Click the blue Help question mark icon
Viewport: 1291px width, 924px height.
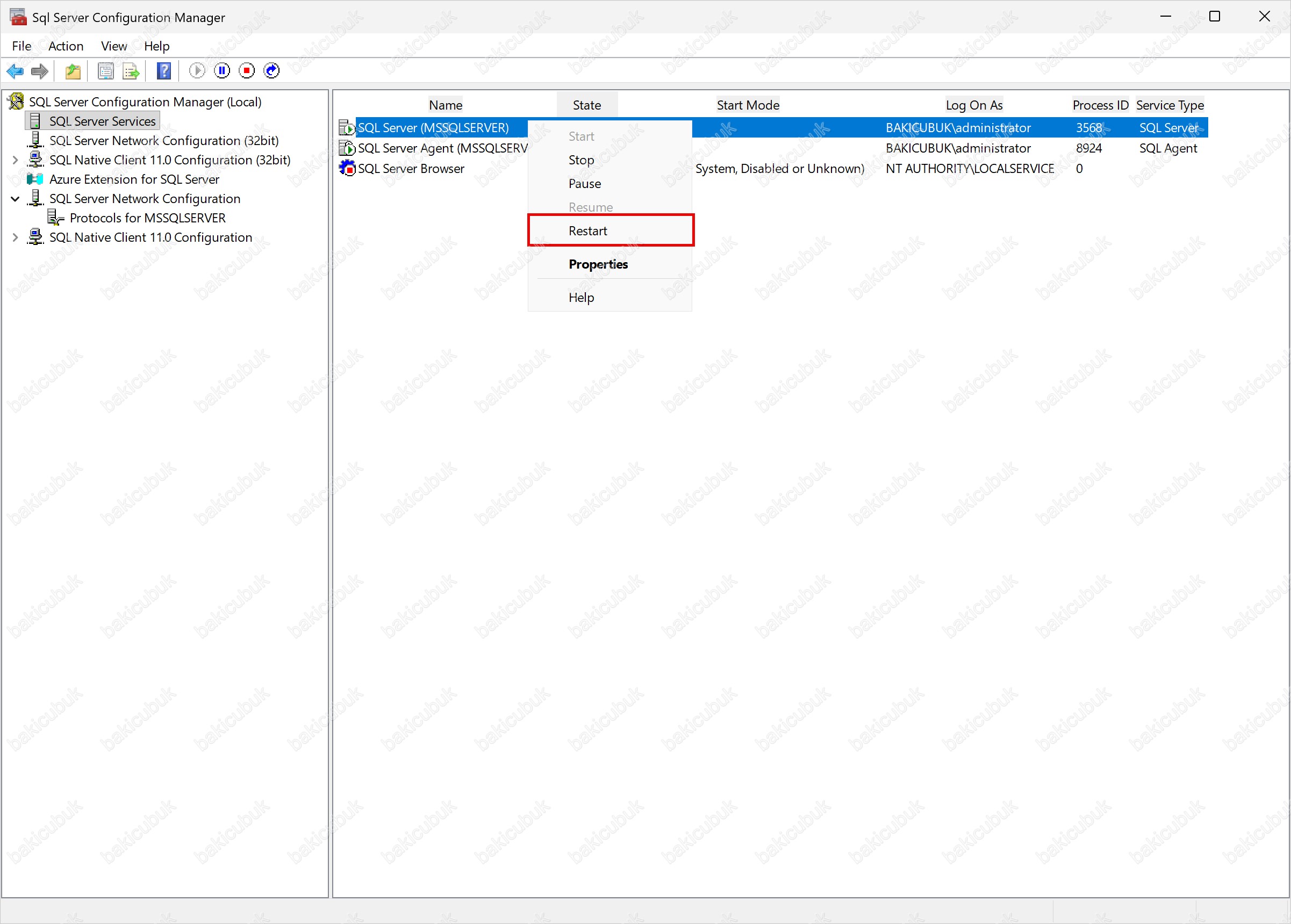(164, 71)
